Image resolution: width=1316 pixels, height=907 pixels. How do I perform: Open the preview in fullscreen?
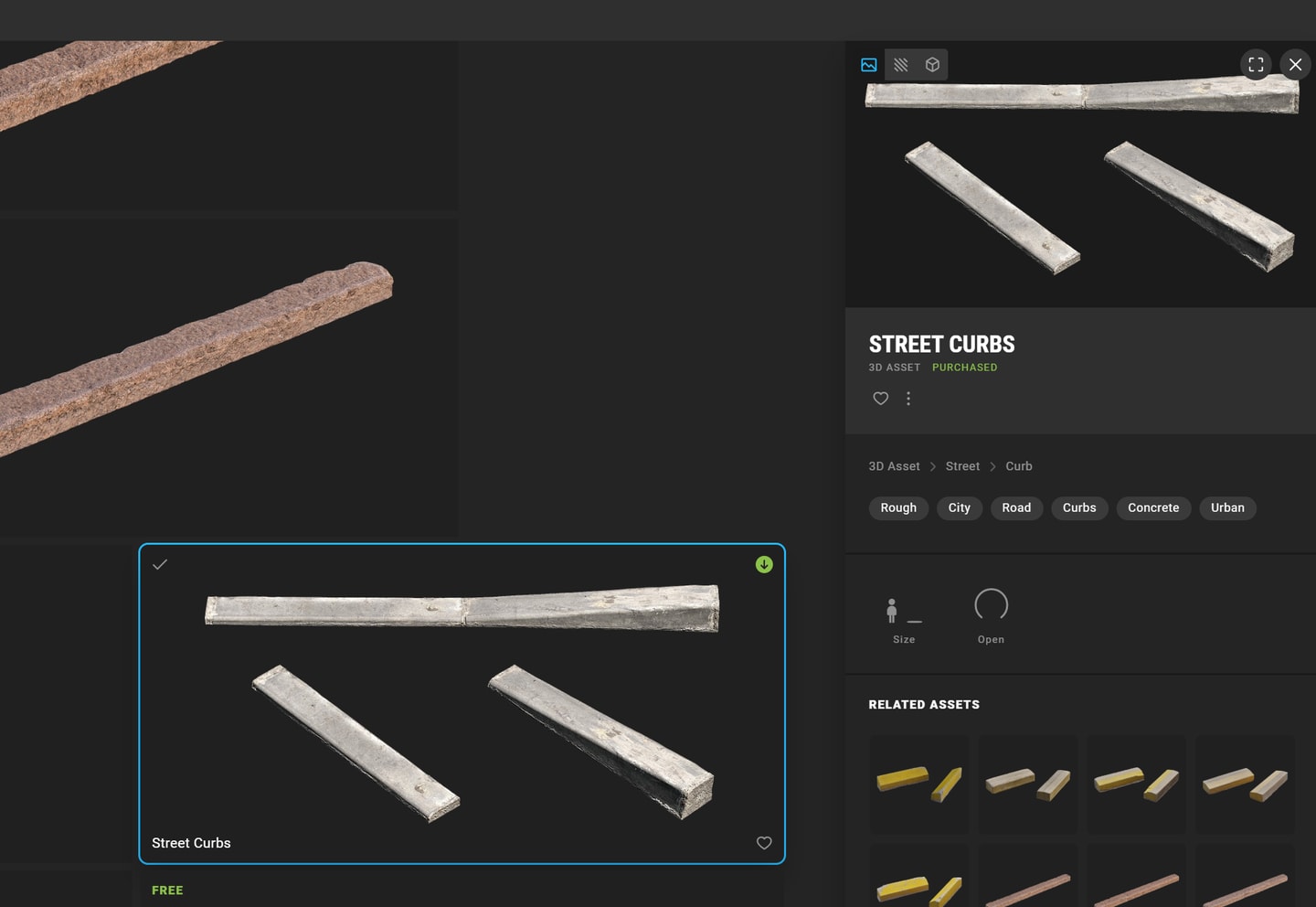1256,64
